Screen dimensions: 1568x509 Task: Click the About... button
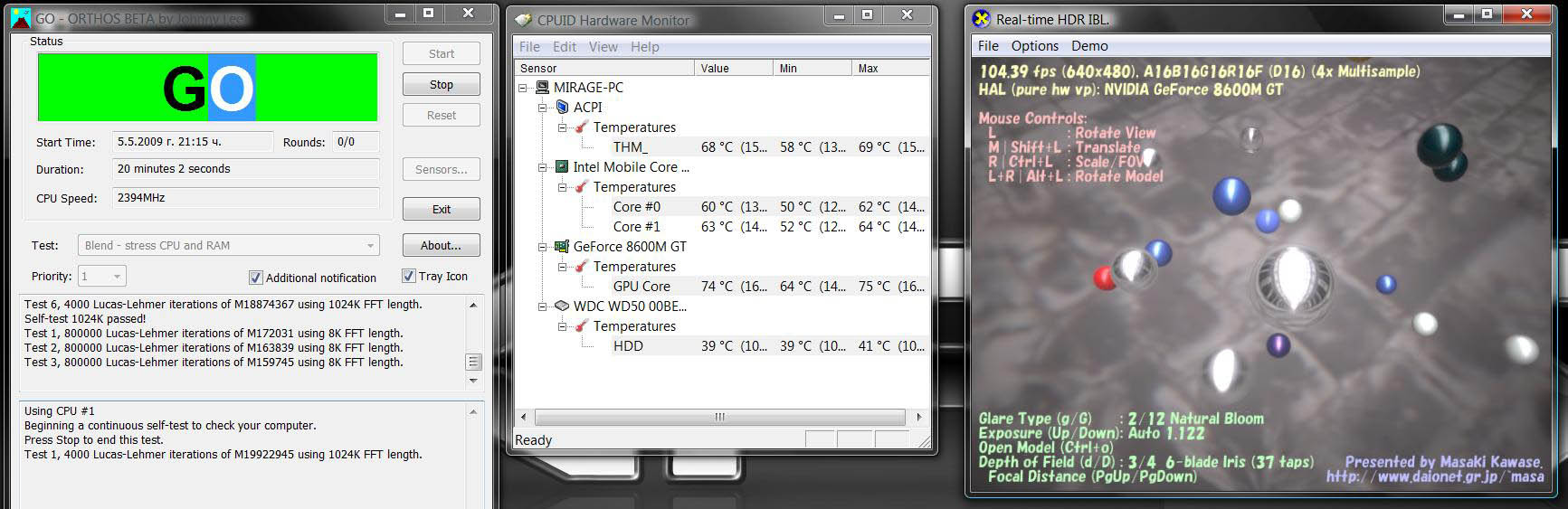click(x=442, y=245)
